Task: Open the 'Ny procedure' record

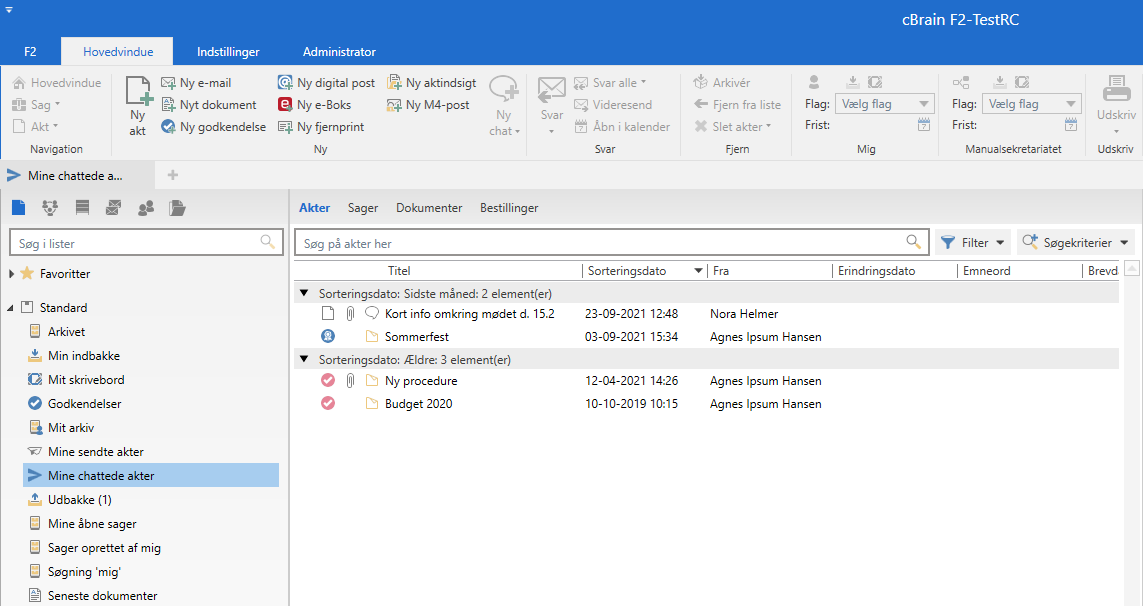Action: click(x=421, y=380)
